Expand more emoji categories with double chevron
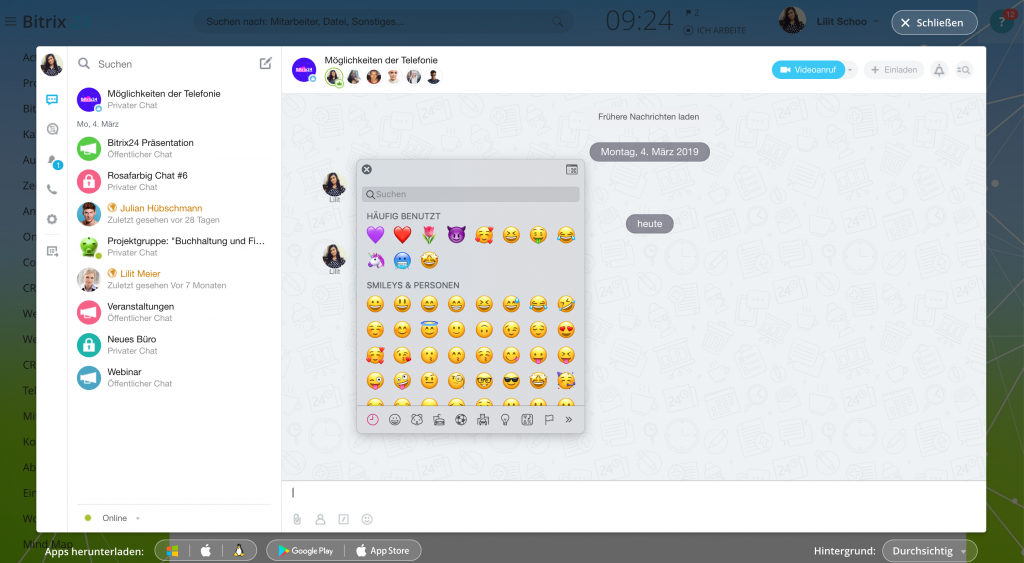This screenshot has width=1024, height=563. (x=569, y=420)
